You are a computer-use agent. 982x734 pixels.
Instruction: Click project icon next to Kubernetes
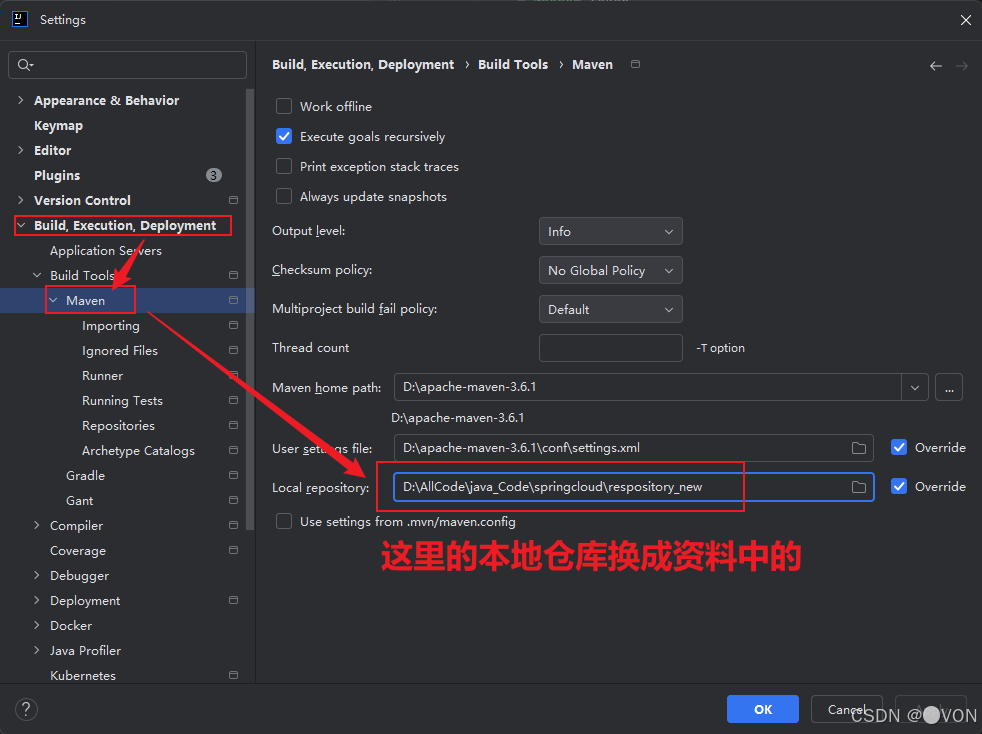pos(234,675)
